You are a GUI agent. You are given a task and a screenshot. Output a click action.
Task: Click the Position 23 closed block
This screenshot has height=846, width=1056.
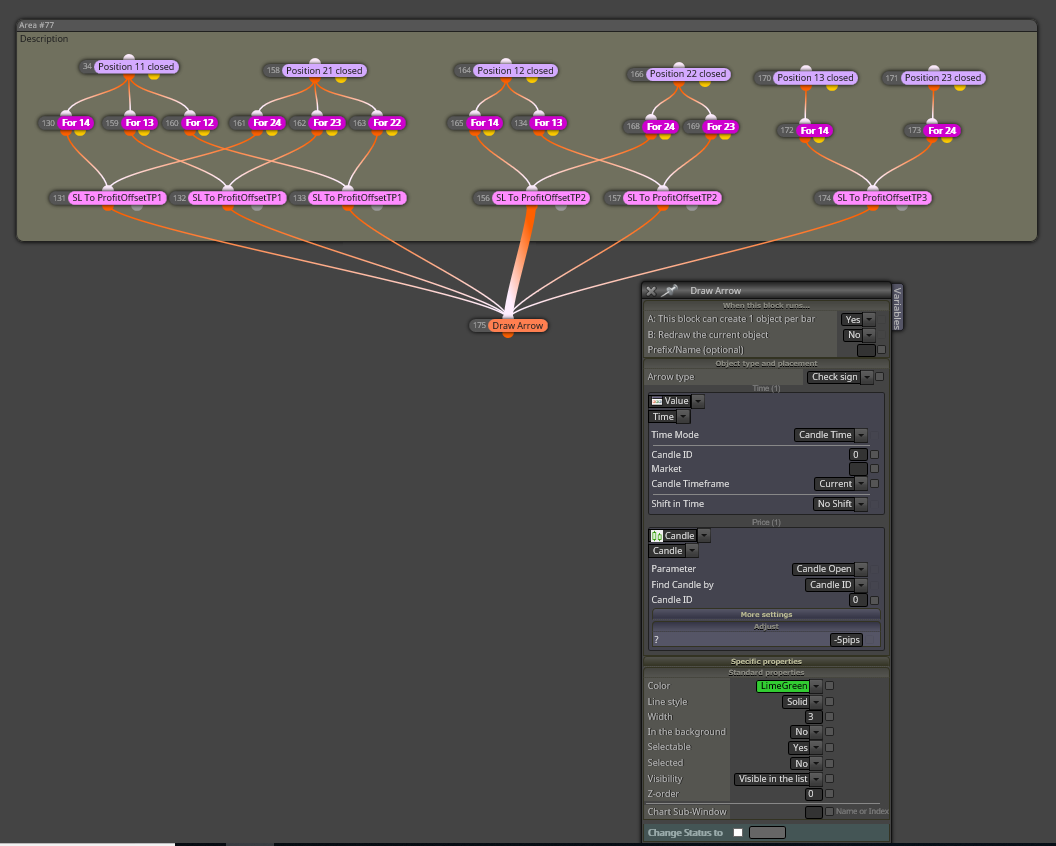tap(942, 77)
